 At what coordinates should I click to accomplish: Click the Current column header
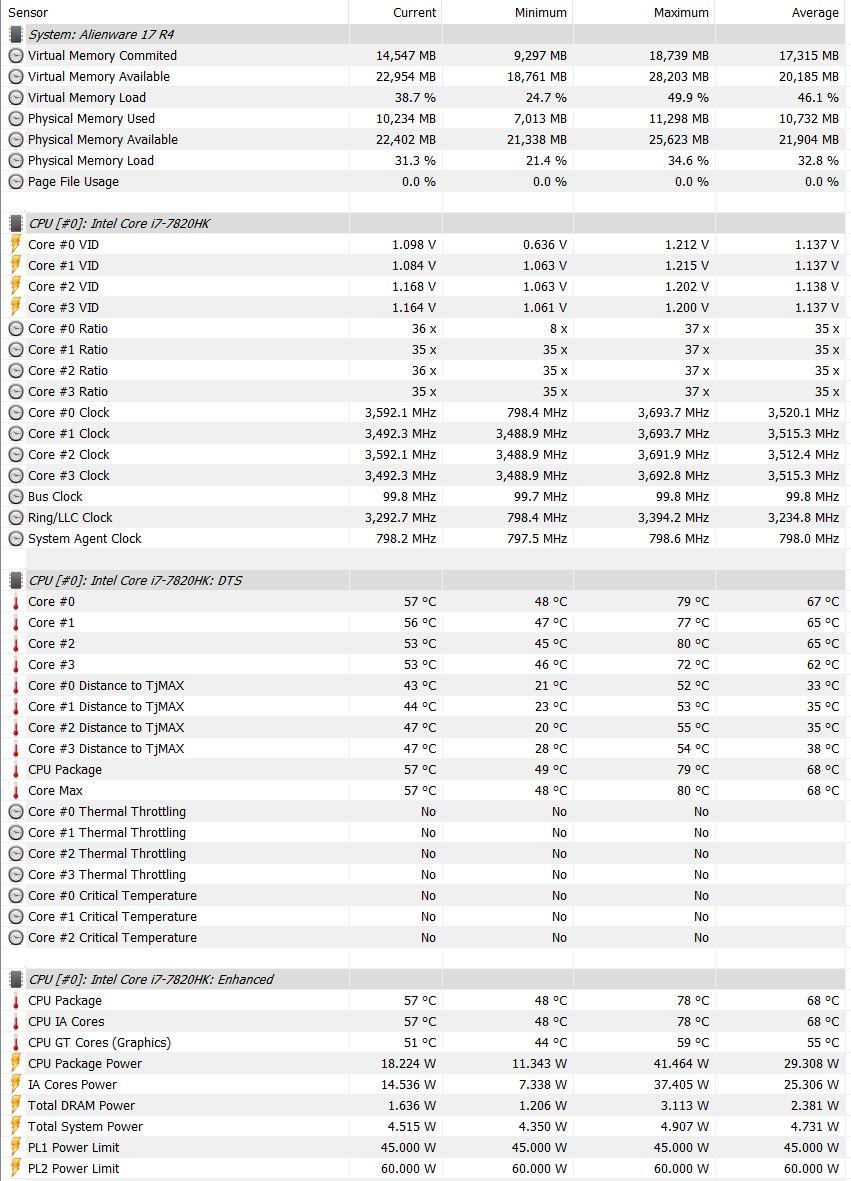tap(414, 12)
